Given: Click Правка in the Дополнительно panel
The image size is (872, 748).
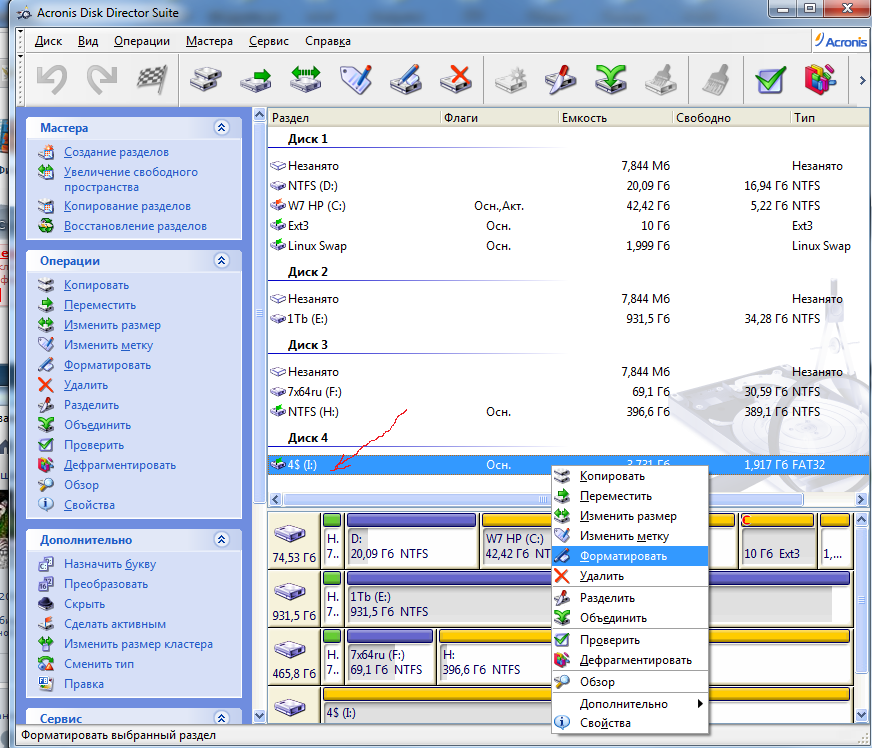Looking at the screenshot, I should (83, 684).
